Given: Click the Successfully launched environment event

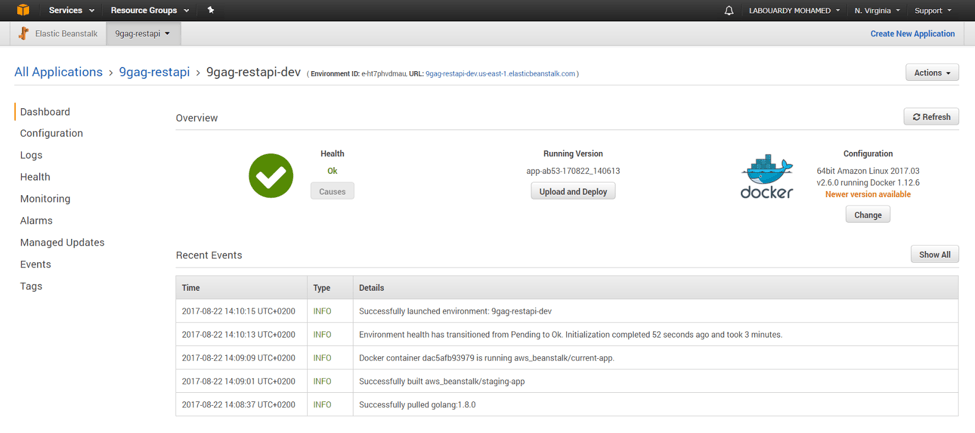Looking at the screenshot, I should tap(456, 311).
